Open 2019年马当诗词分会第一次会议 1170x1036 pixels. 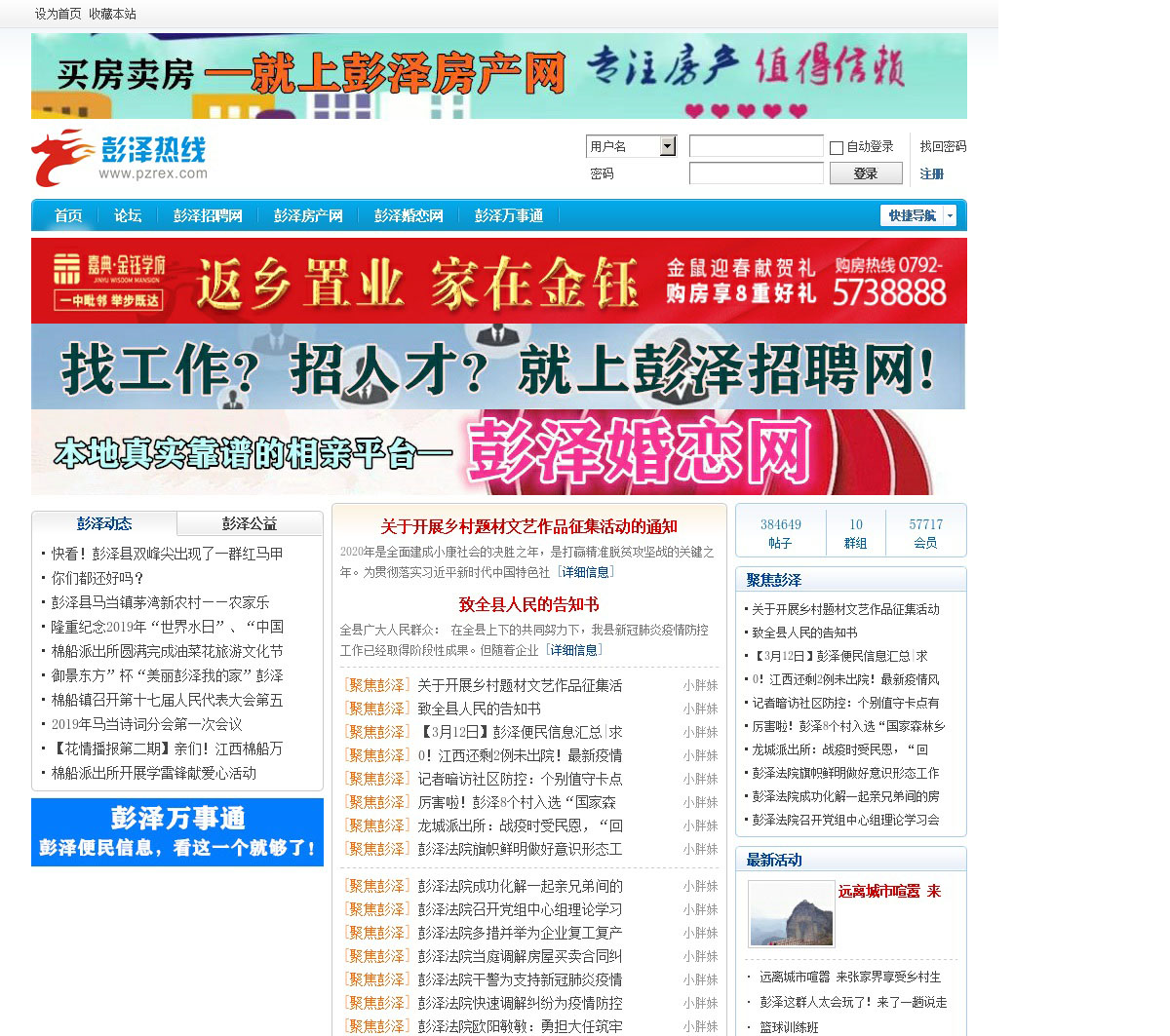pos(147,724)
